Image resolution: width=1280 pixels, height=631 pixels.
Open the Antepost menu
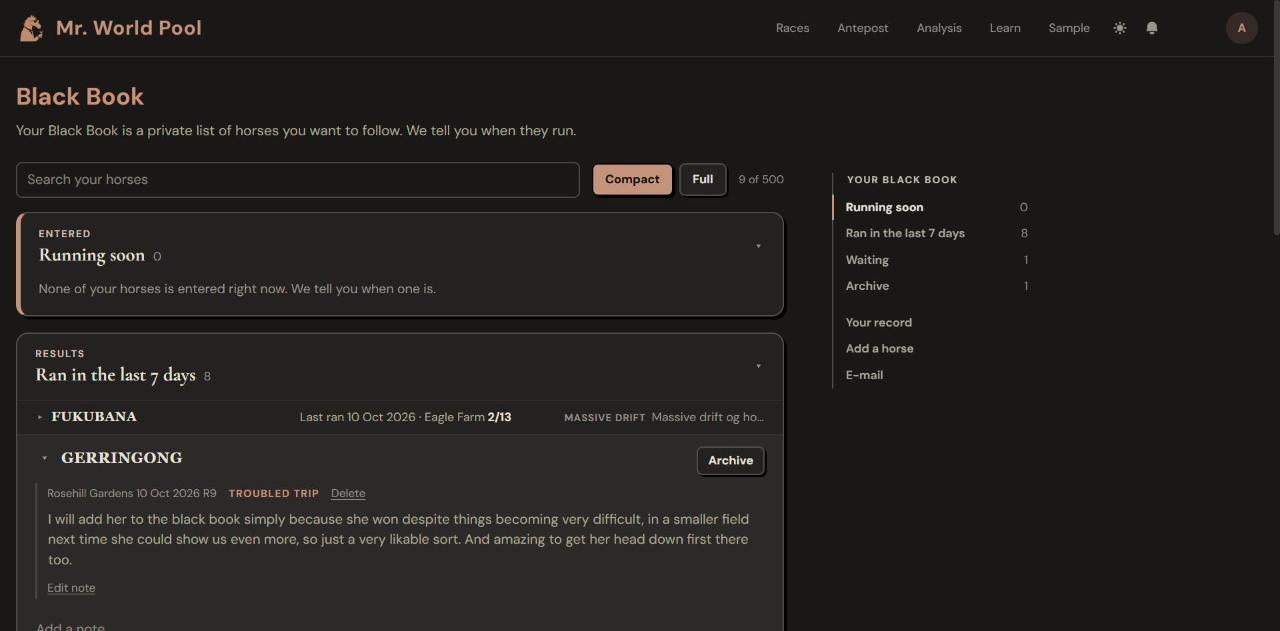tap(863, 28)
